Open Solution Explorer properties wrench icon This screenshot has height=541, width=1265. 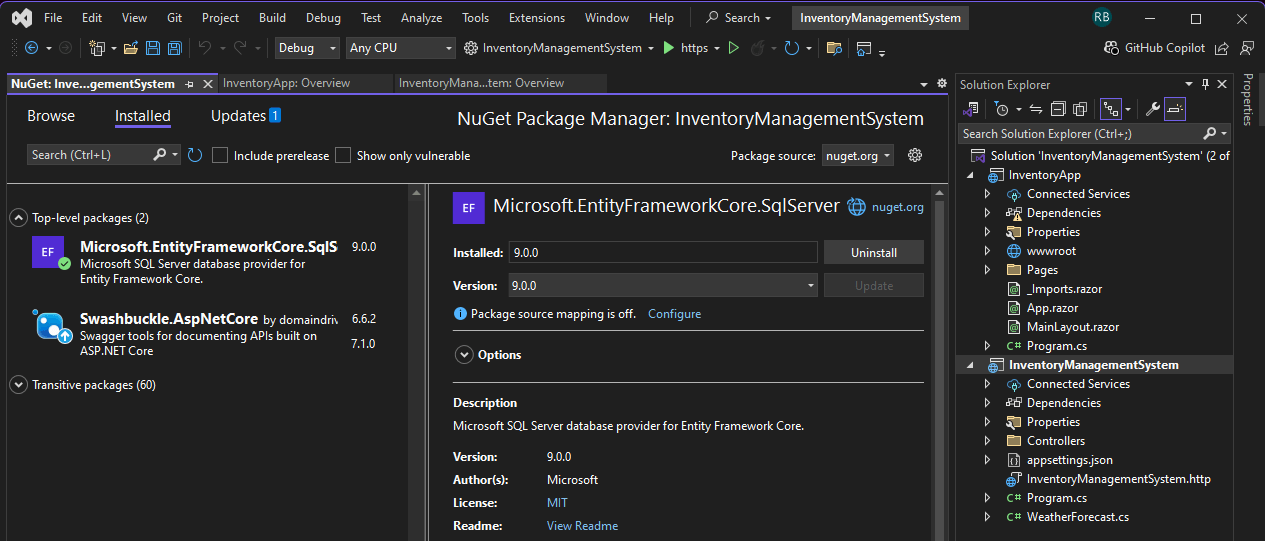[x=1152, y=109]
